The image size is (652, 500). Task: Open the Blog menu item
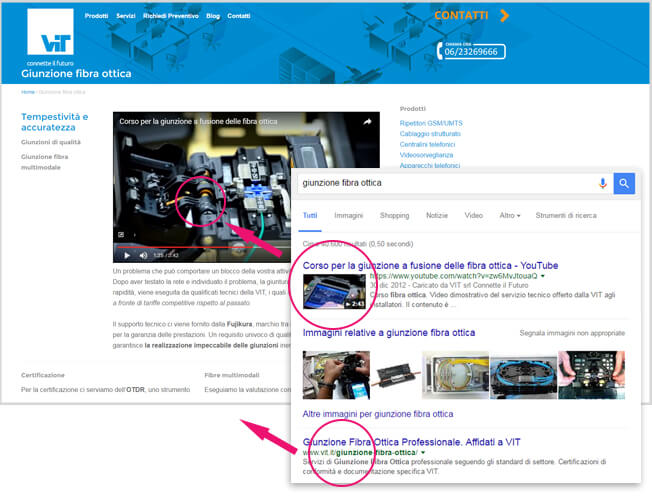[x=213, y=16]
